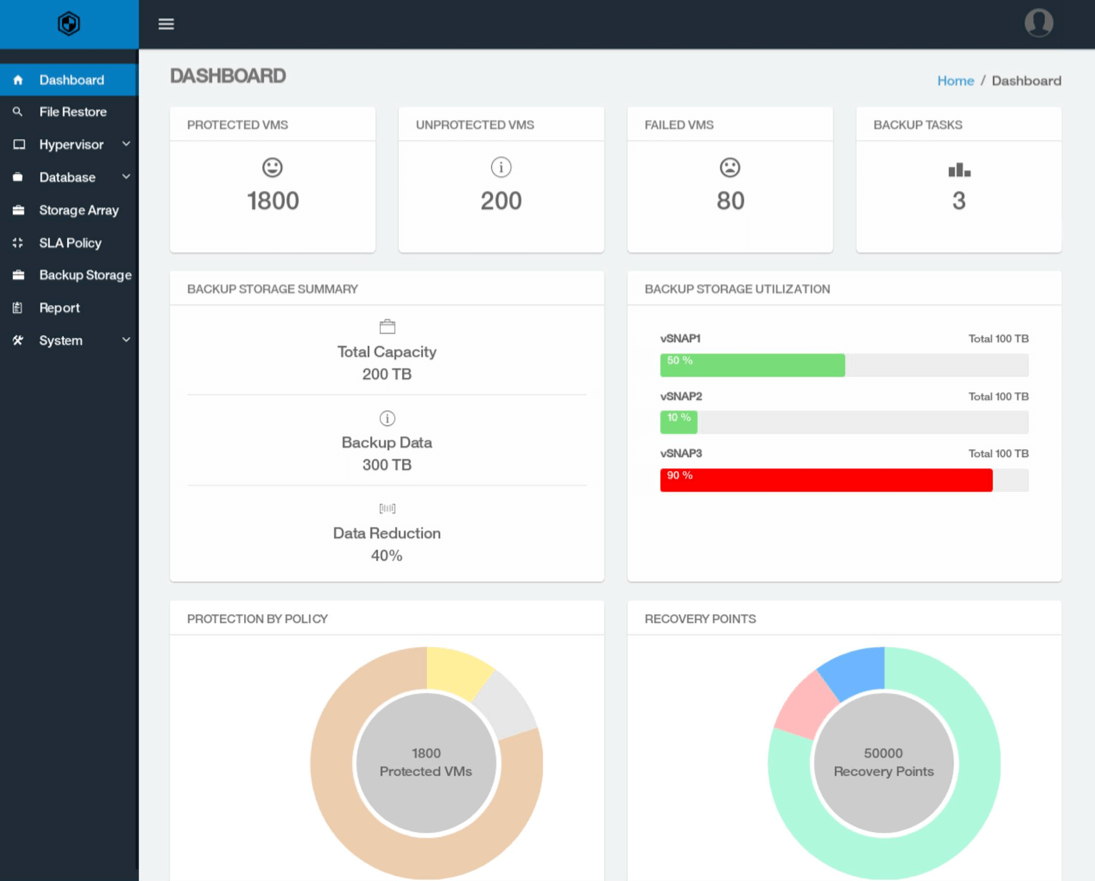The height and width of the screenshot is (881, 1095).
Task: Select SLA Policy in the sidebar
Action: 70,243
